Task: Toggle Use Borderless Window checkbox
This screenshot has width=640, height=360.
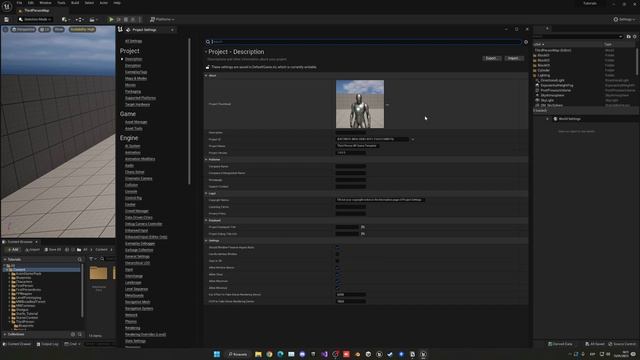Action: pos(338,254)
